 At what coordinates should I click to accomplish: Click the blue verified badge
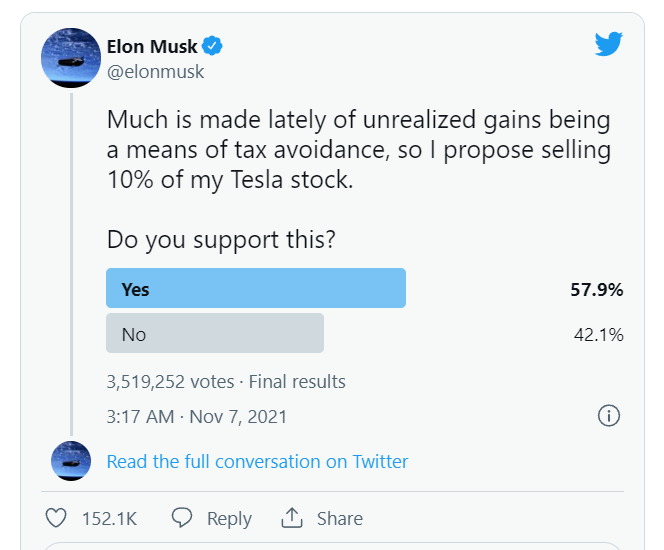click(213, 46)
